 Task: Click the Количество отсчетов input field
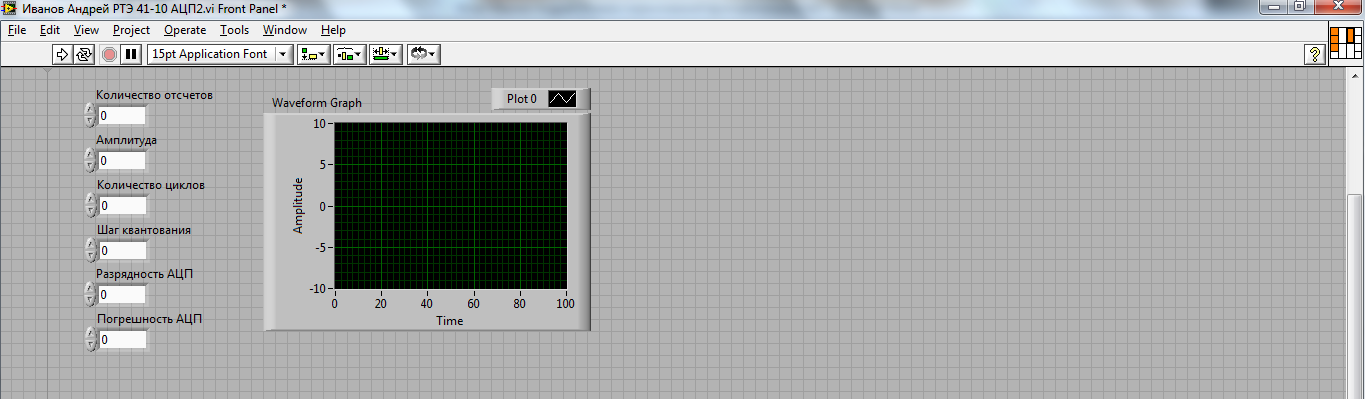pyautogui.click(x=122, y=116)
